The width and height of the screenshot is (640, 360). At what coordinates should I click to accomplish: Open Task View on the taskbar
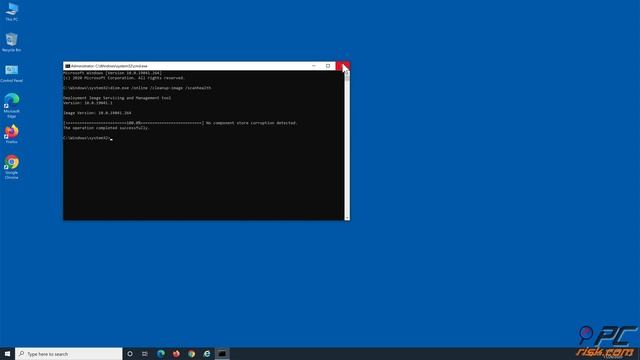pos(145,354)
